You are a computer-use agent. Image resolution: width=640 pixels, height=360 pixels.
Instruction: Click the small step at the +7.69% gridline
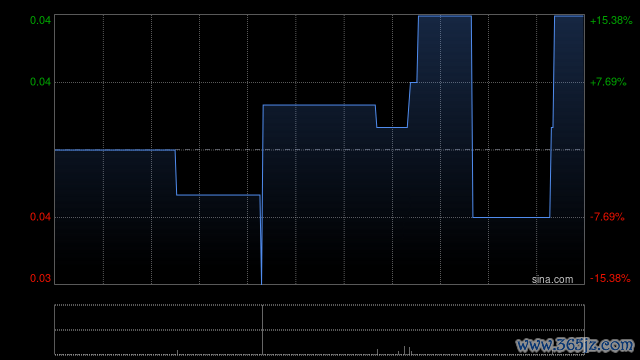[413, 82]
